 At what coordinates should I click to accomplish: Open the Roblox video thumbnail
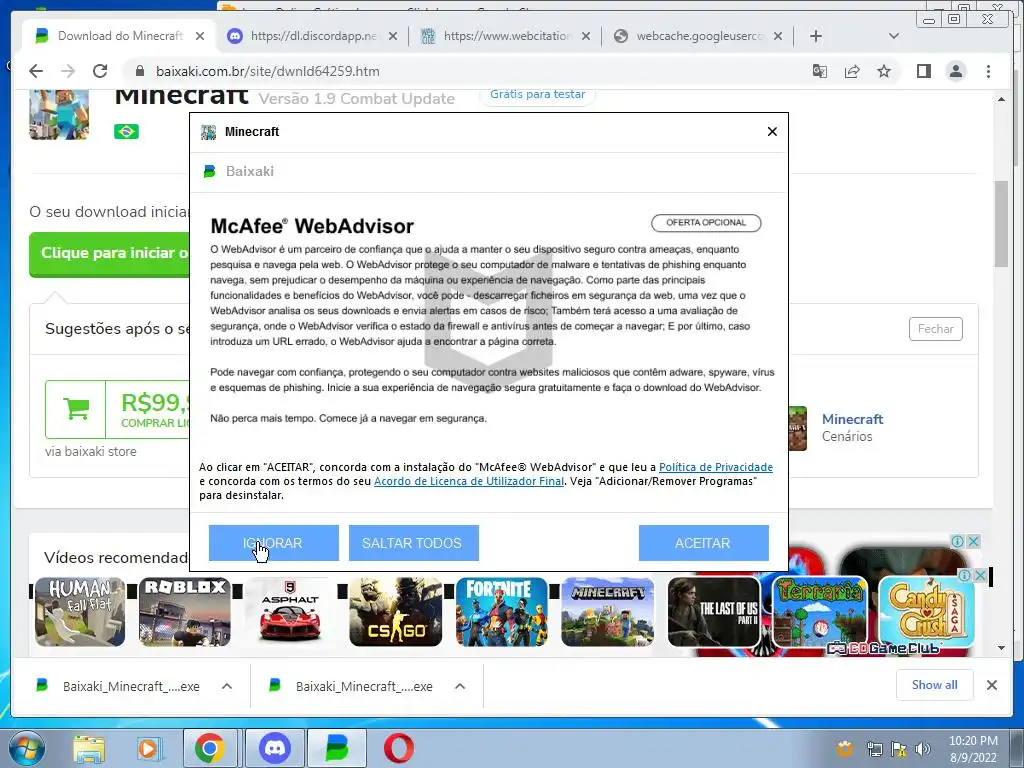pyautogui.click(x=185, y=612)
